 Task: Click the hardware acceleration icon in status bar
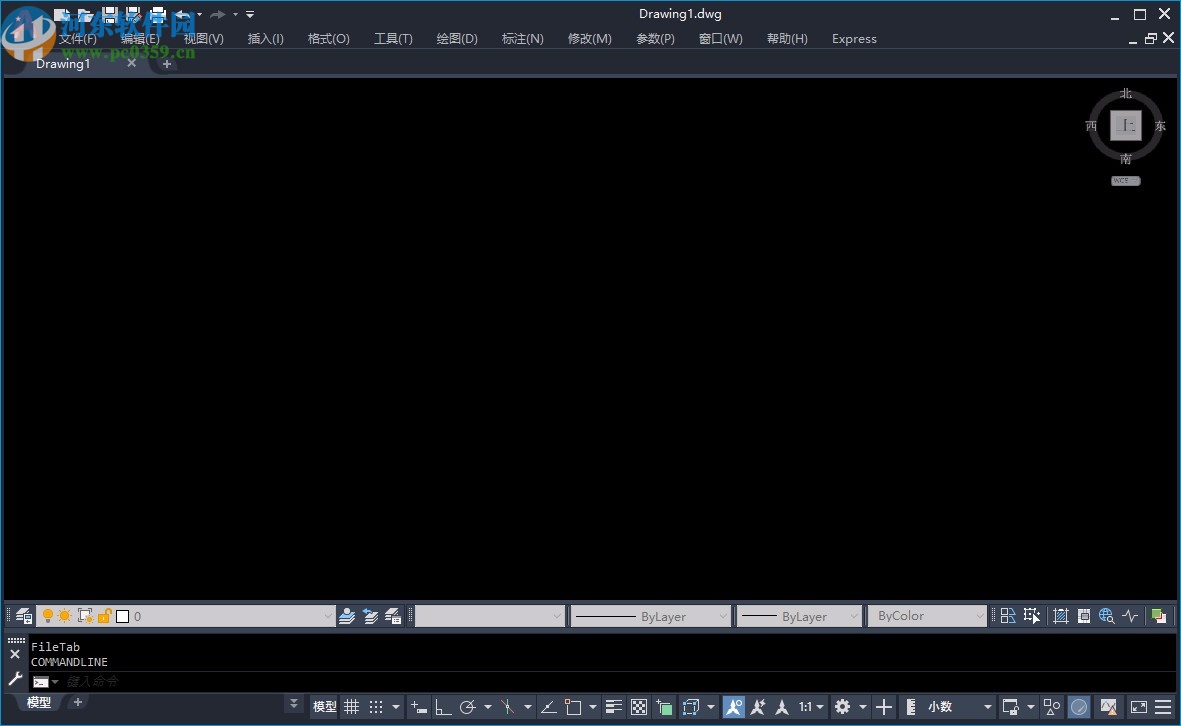(x=1079, y=707)
